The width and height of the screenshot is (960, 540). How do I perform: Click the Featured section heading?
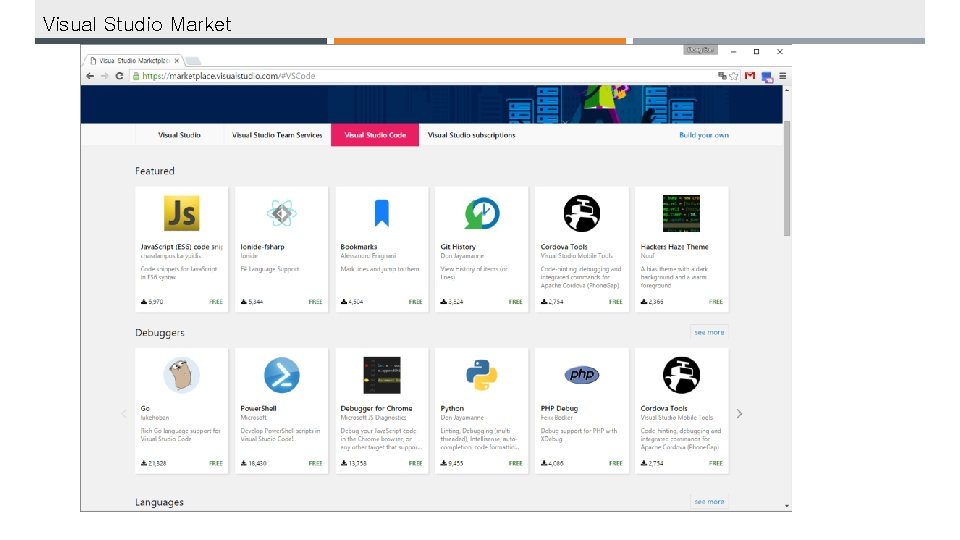tap(155, 171)
